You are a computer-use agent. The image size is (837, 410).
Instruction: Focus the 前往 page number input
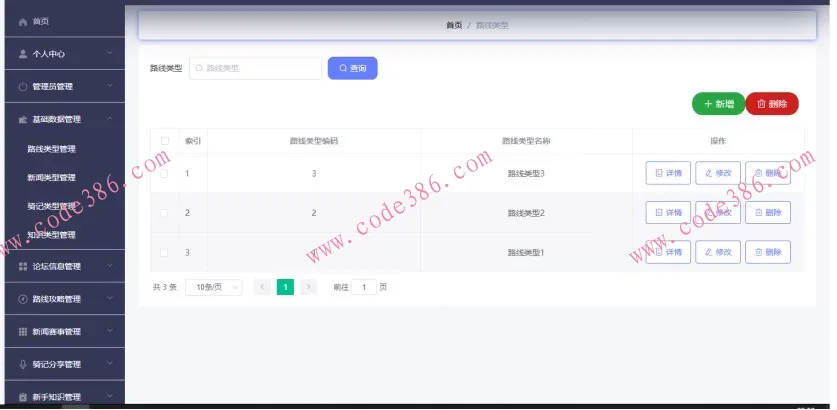pyautogui.click(x=364, y=287)
